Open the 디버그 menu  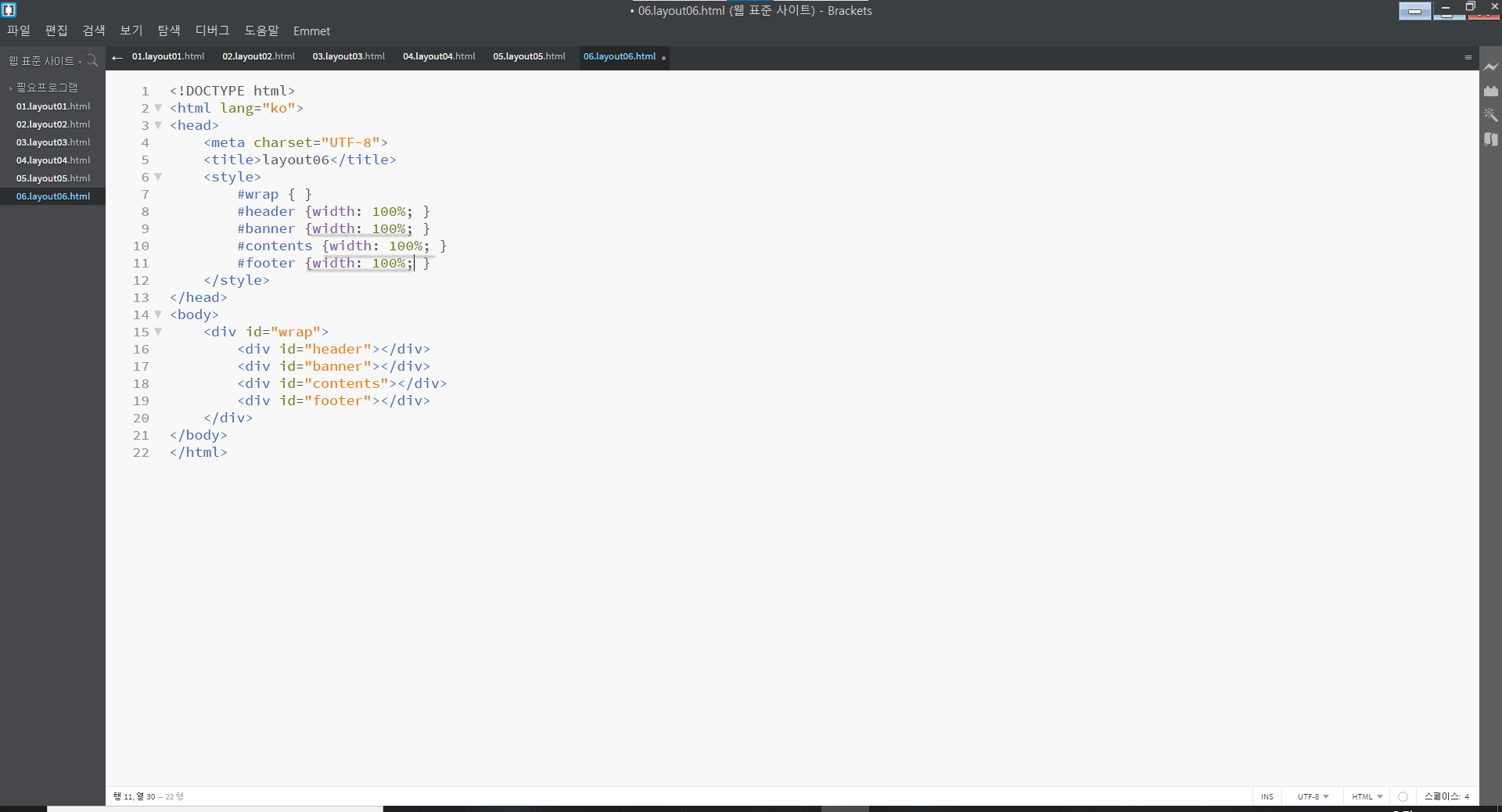pos(213,31)
